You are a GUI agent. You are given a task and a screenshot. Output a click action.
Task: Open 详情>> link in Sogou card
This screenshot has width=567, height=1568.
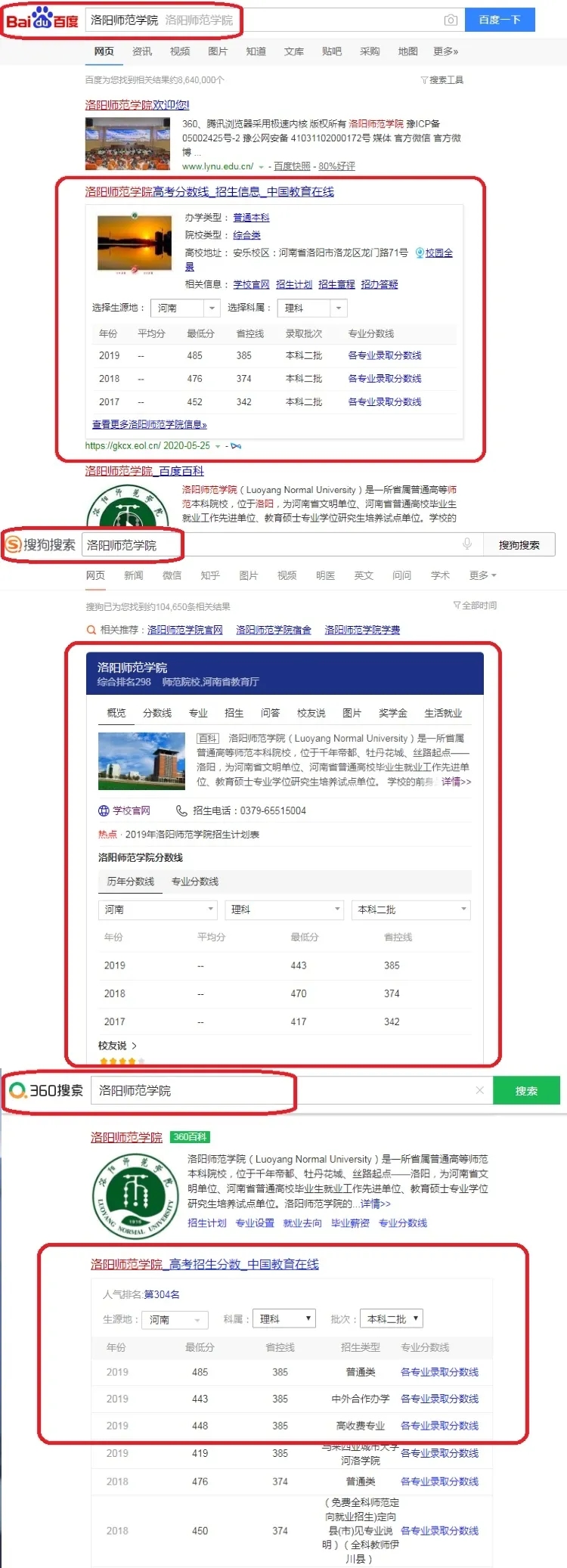point(456,782)
